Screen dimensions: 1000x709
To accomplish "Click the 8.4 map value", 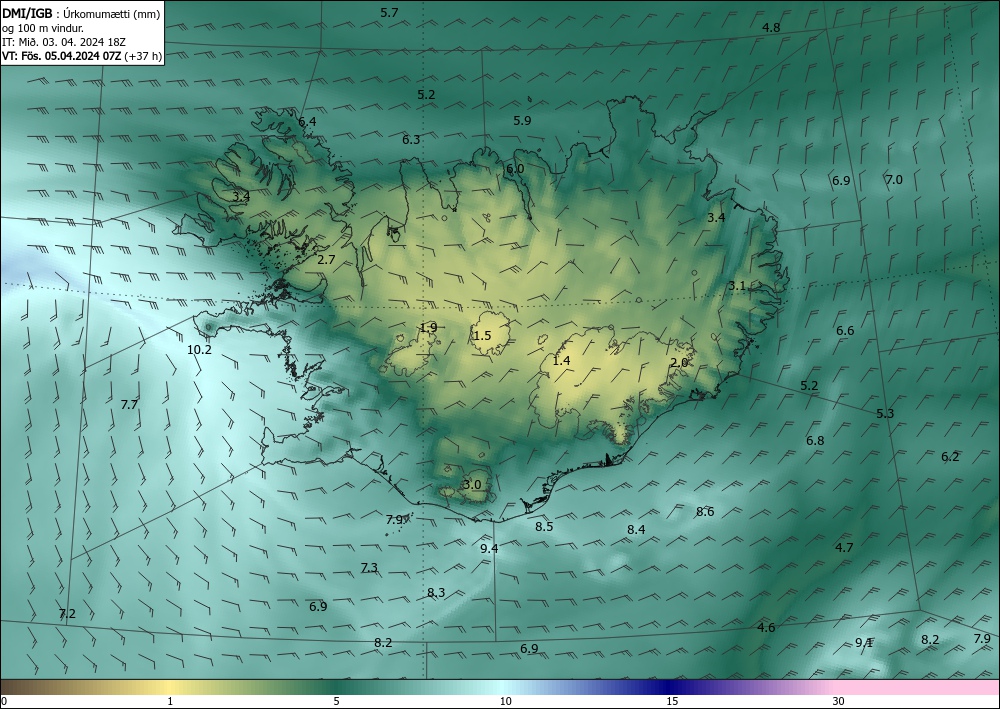I will click(x=636, y=529).
